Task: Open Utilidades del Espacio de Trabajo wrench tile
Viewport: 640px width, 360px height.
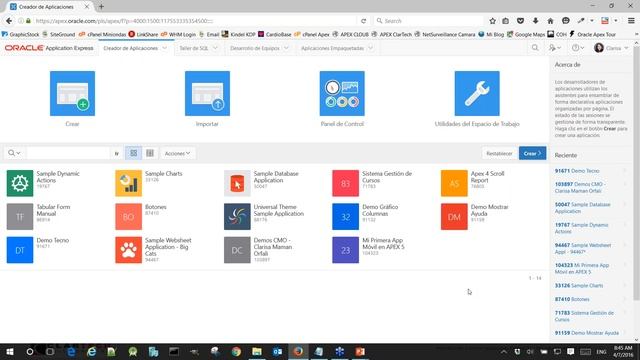Action: coord(477,93)
